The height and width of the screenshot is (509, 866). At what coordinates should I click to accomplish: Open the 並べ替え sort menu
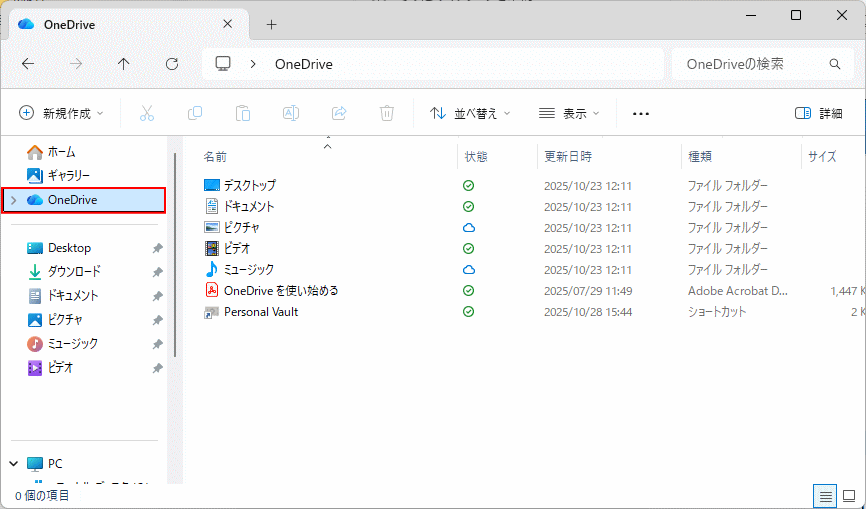coord(470,113)
